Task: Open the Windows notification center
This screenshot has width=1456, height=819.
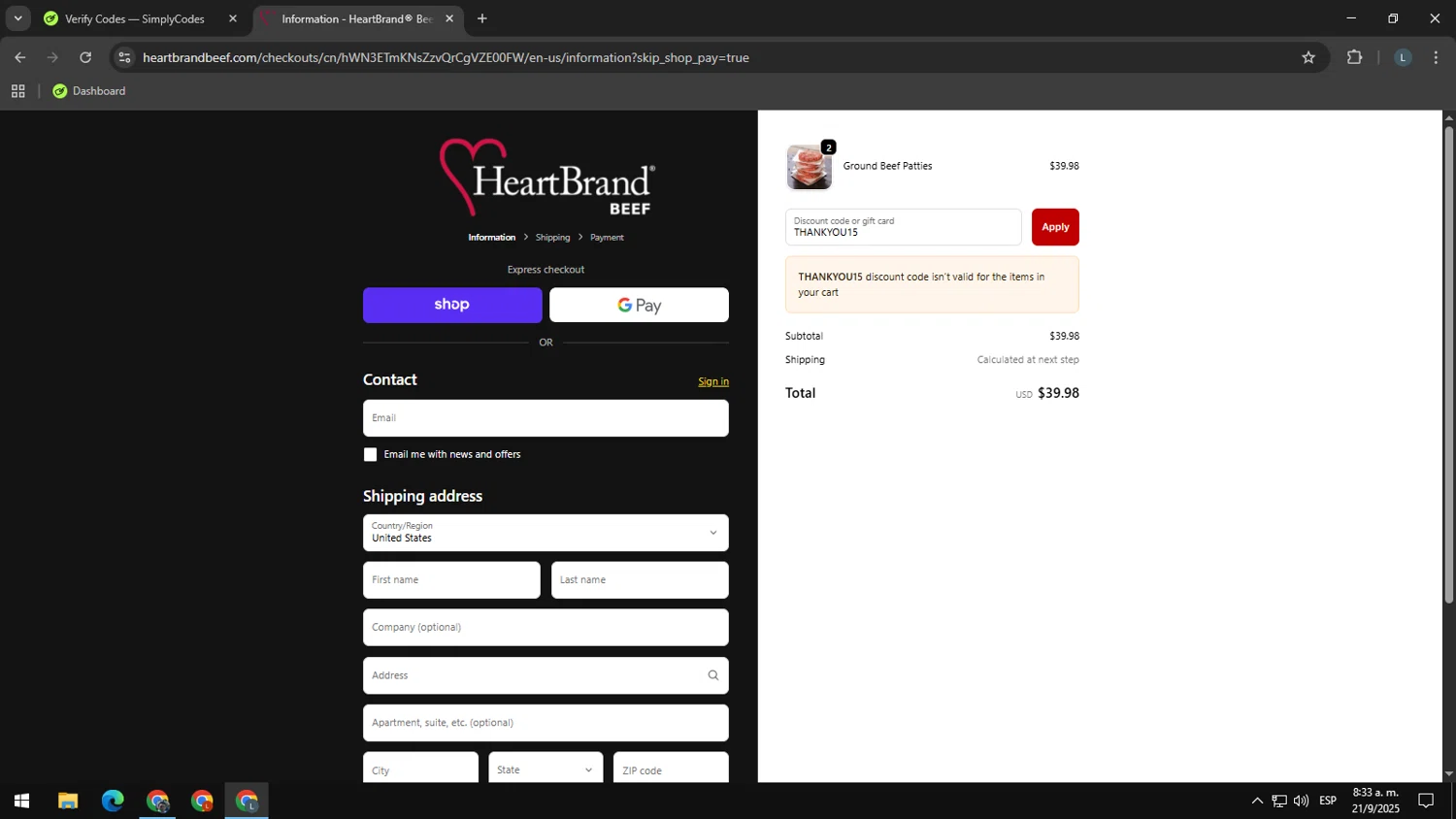Action: [1426, 802]
